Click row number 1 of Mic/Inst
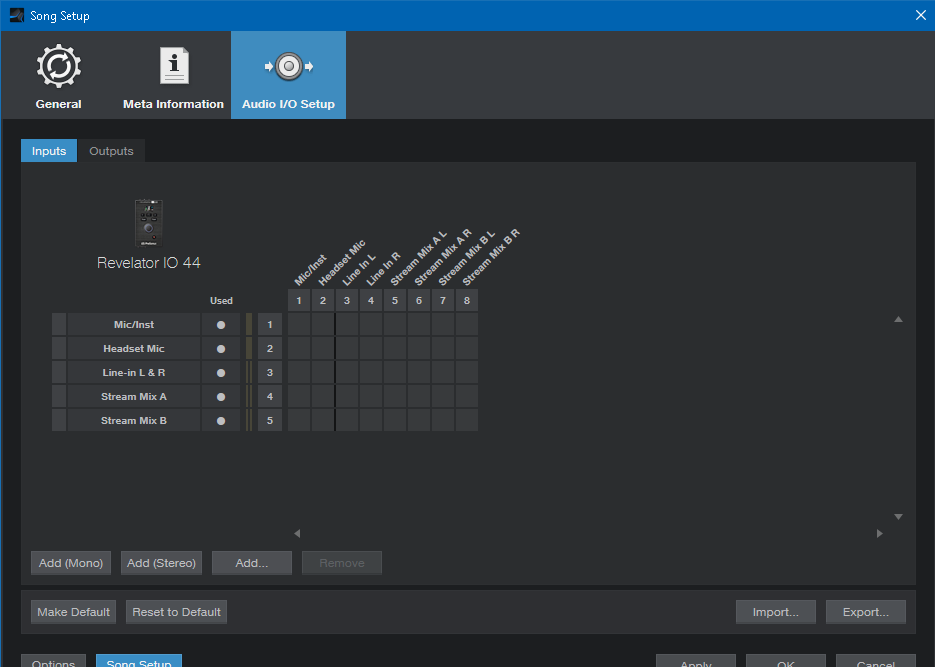The height and width of the screenshot is (667, 935). (x=270, y=324)
